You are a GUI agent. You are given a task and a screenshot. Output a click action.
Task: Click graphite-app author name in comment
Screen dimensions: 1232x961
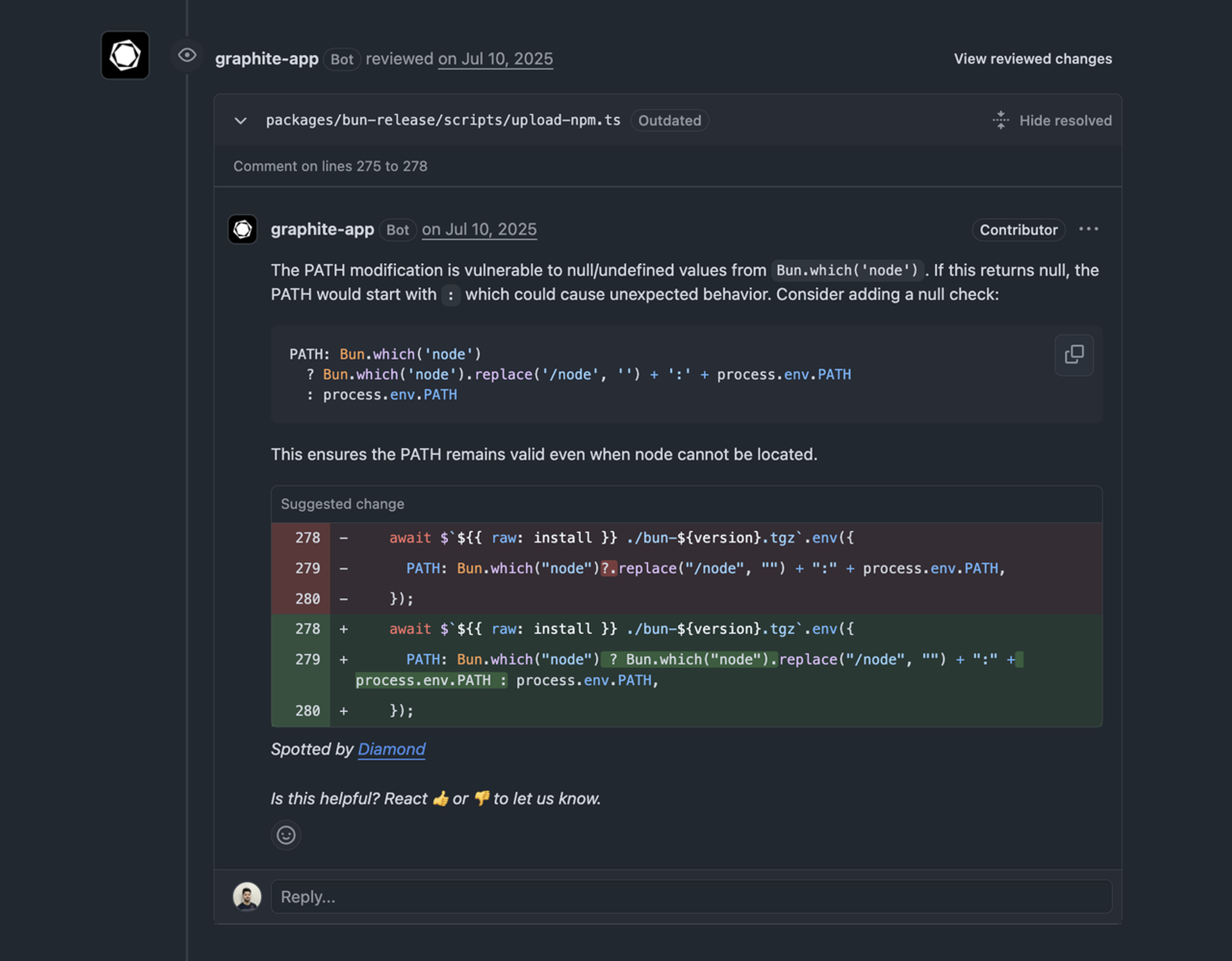[x=322, y=230]
